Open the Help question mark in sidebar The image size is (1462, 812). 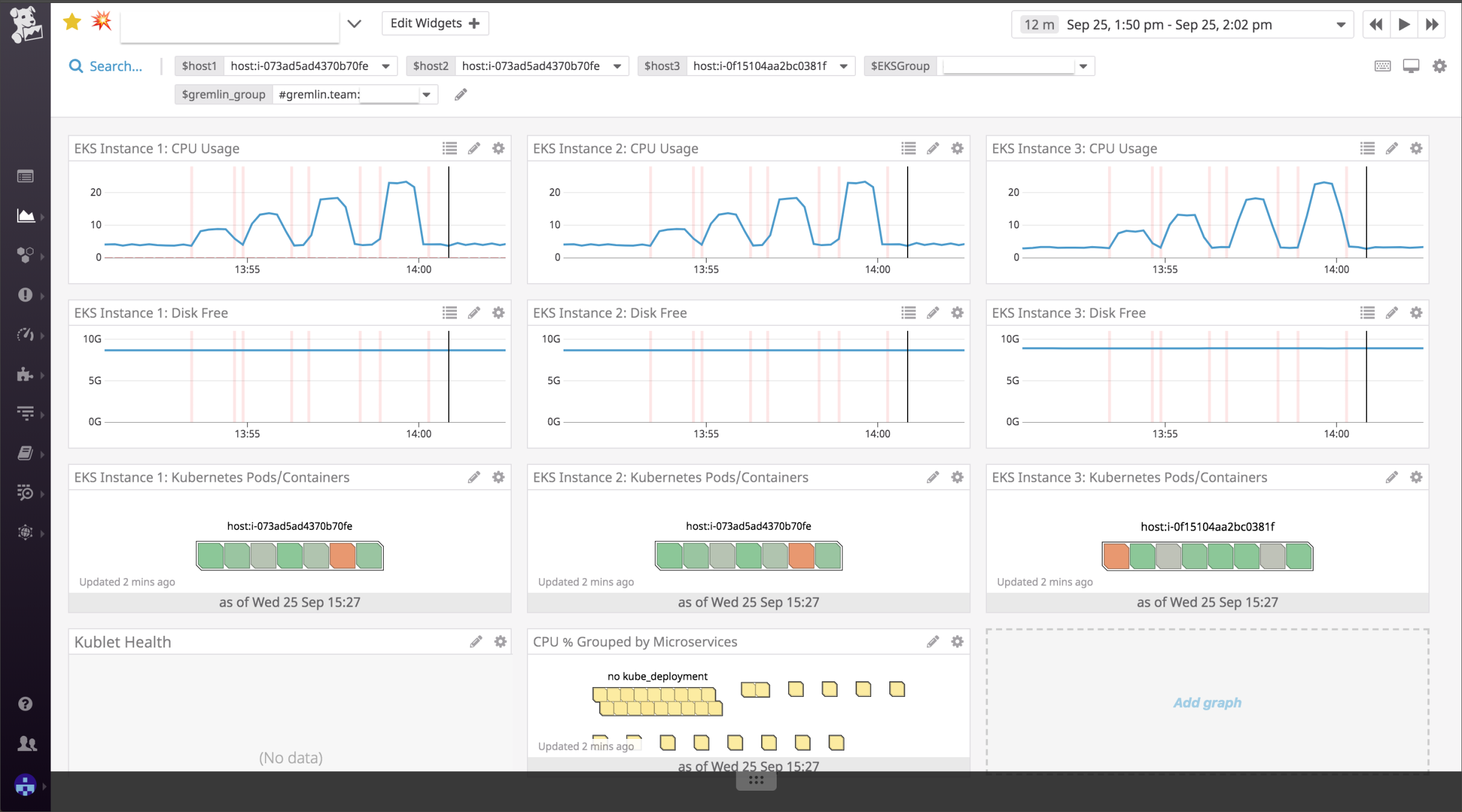tap(25, 704)
